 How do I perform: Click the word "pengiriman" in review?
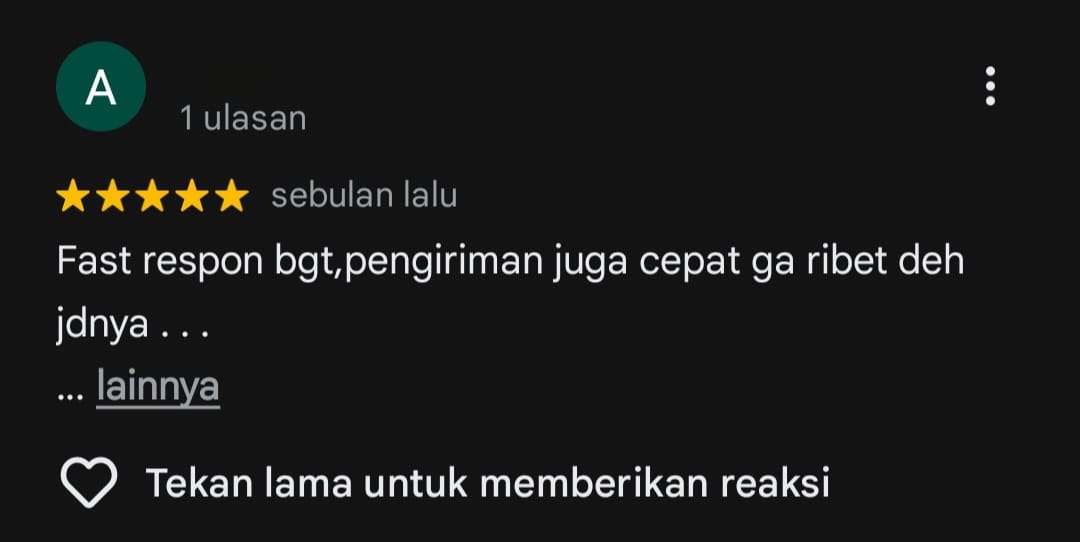[x=444, y=263]
